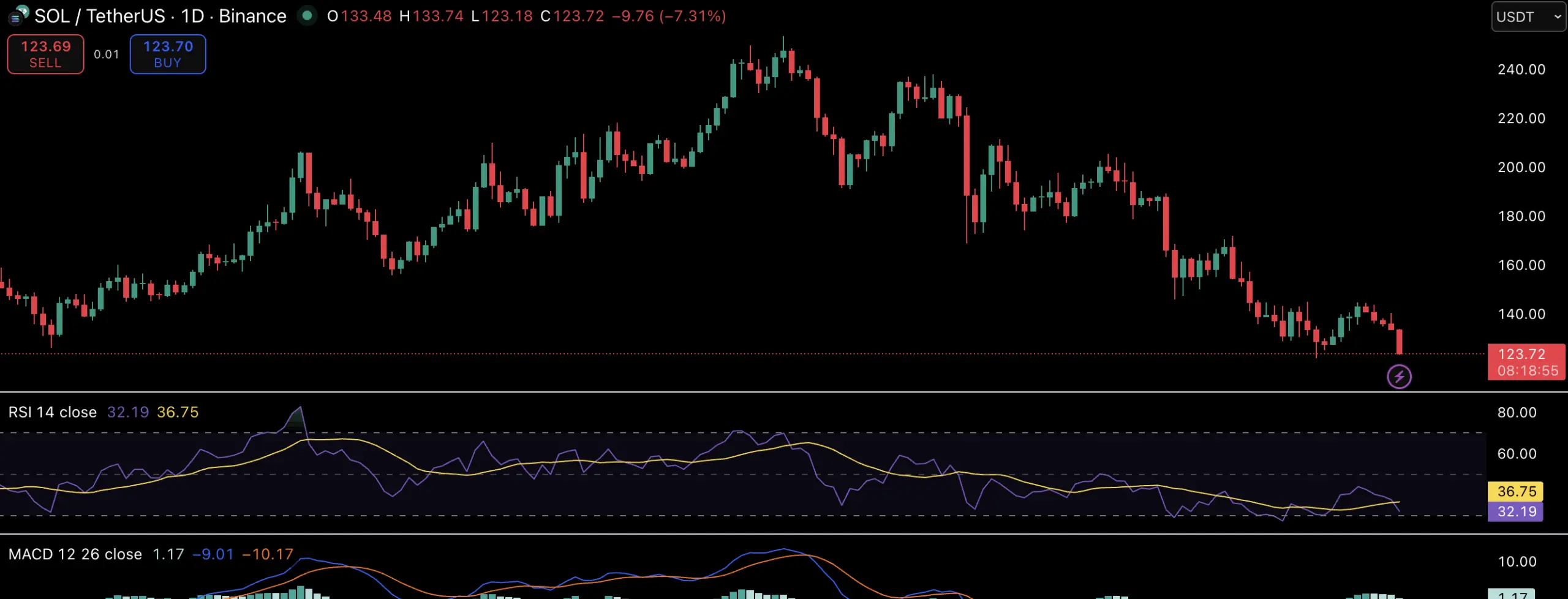This screenshot has height=599, width=1568.
Task: Click the high price value 133.74
Action: tap(438, 16)
